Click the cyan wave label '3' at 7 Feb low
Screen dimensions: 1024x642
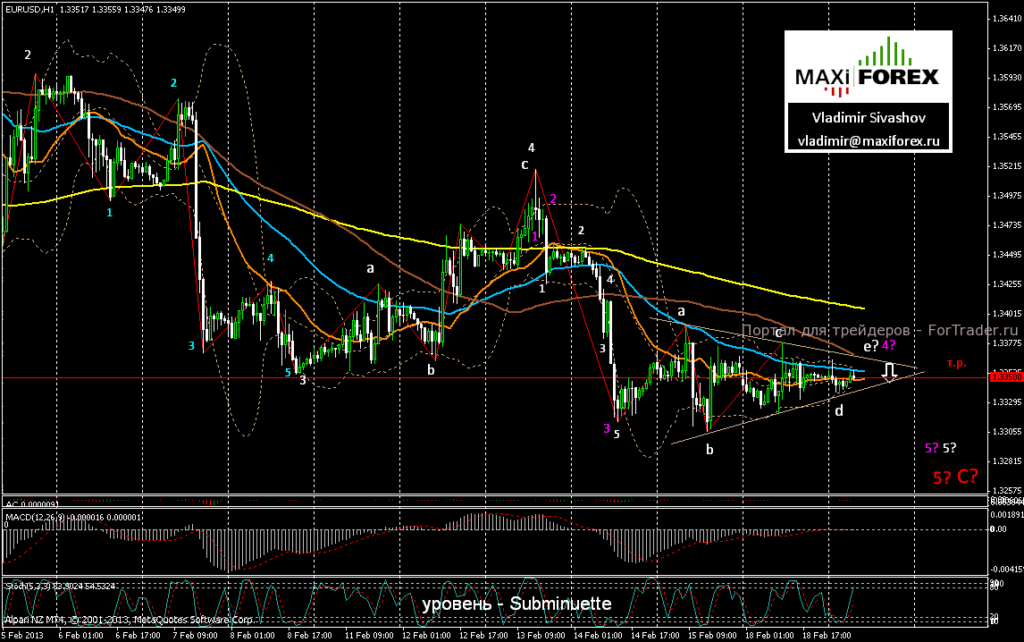coord(191,345)
